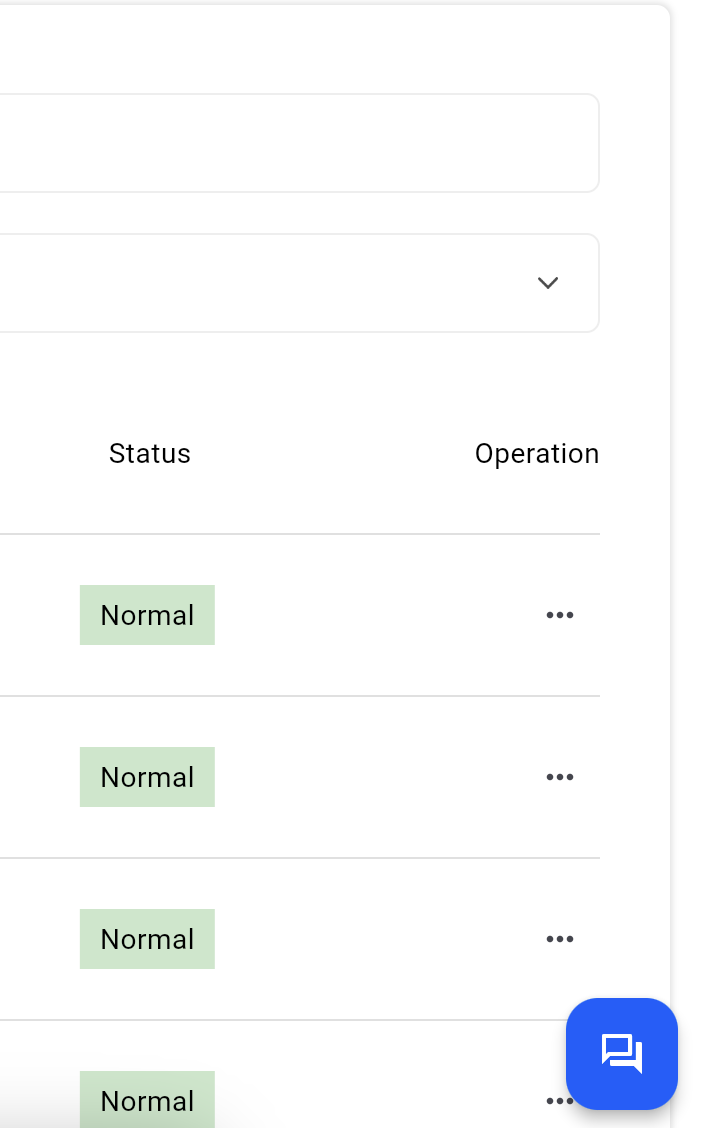708x1128 pixels.
Task: Open the blue chat support widget
Action: [x=622, y=1054]
